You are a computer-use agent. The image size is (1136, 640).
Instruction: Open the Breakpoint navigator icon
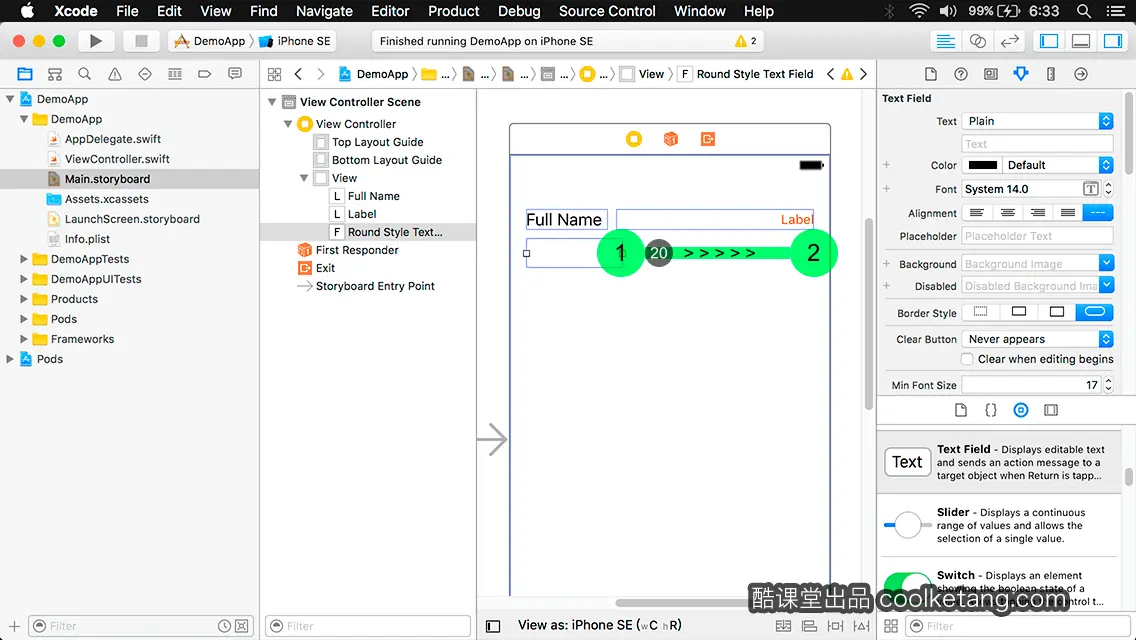pos(204,74)
